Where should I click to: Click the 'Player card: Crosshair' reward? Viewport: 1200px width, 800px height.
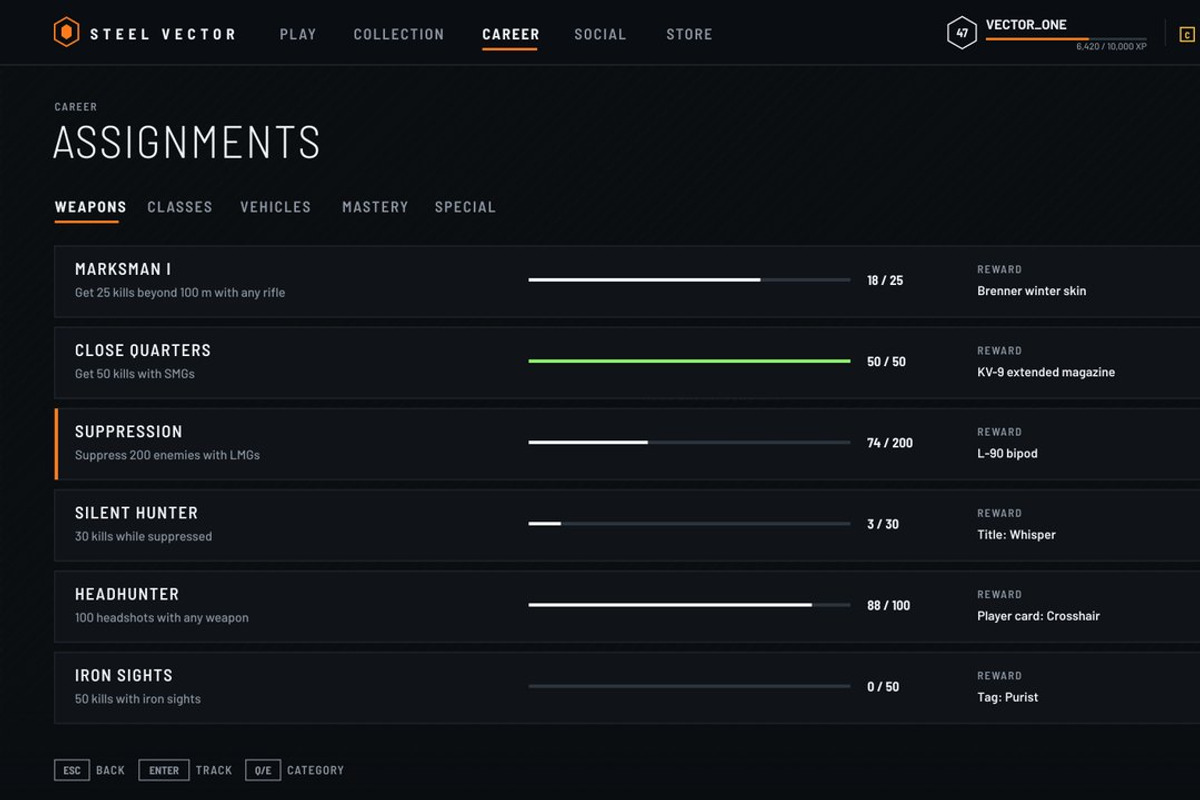[x=1038, y=616]
